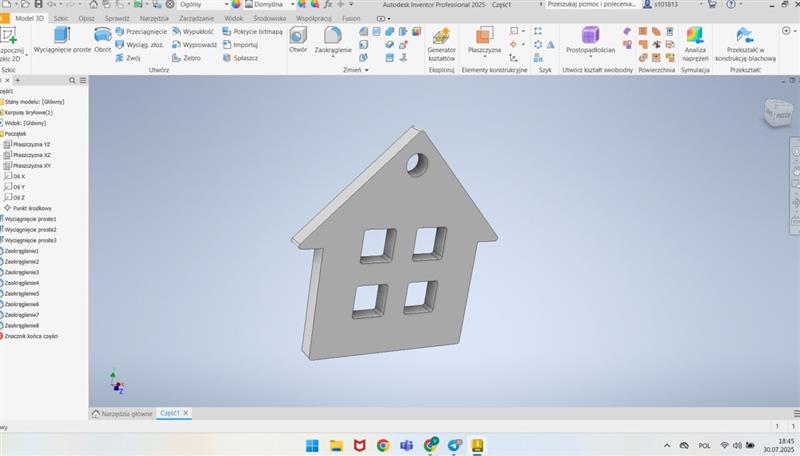Image resolution: width=800 pixels, height=456 pixels.
Task: Click the Save icon in quick access toolbar
Action: coord(38,5)
